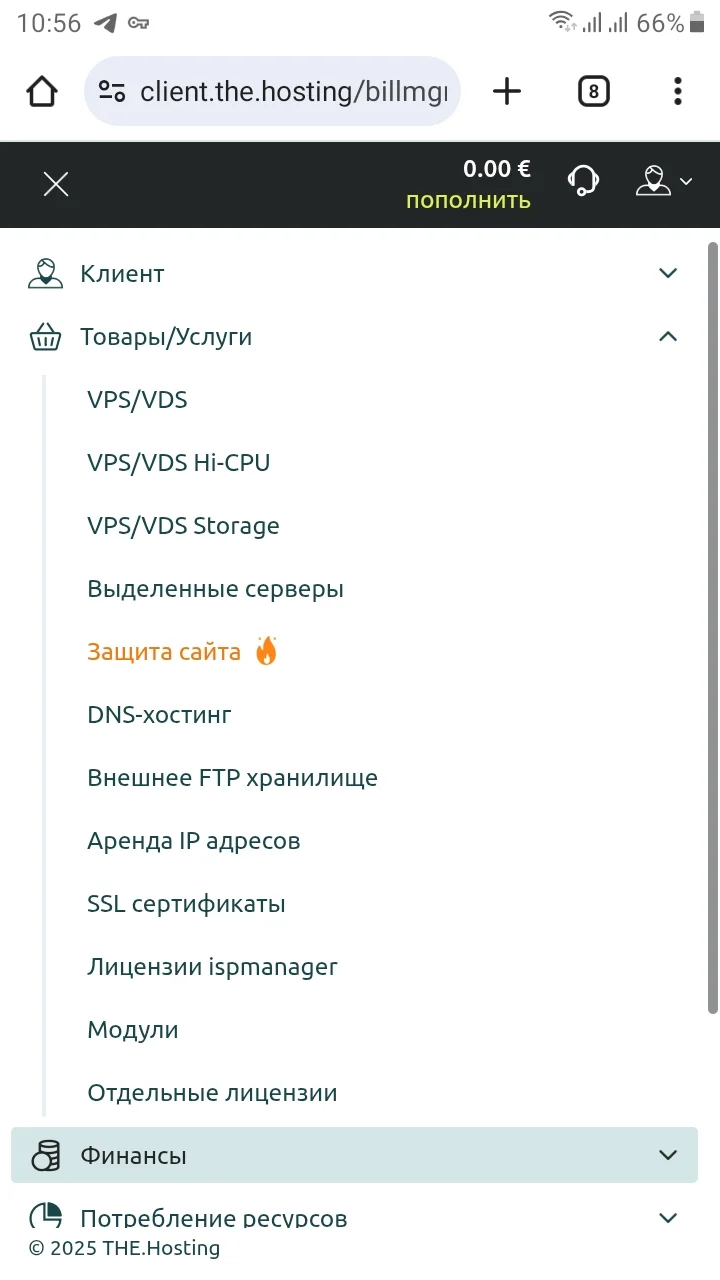The width and height of the screenshot is (720, 1280).
Task: Select DNS-хостинг in the menu
Action: pyautogui.click(x=160, y=715)
